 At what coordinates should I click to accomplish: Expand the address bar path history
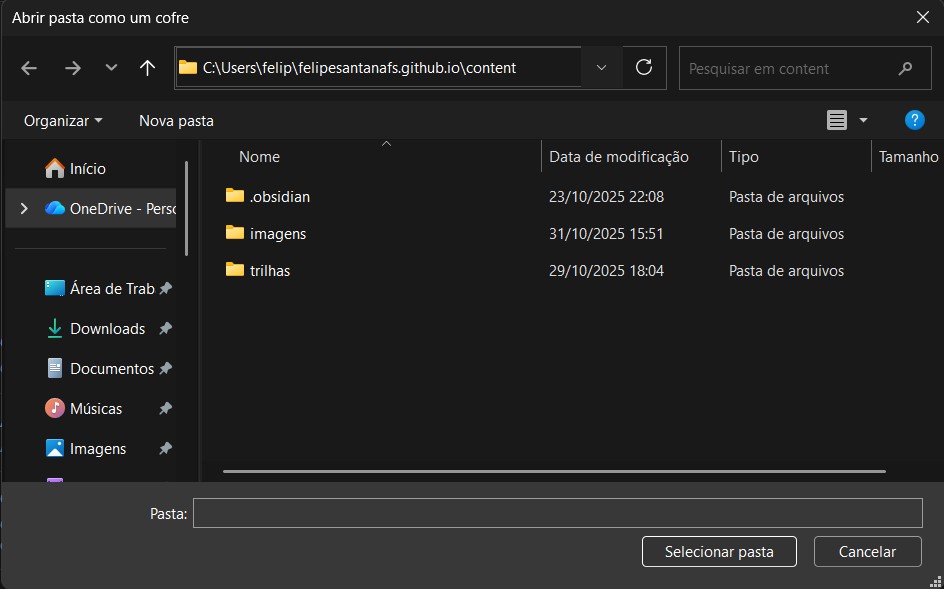[601, 68]
